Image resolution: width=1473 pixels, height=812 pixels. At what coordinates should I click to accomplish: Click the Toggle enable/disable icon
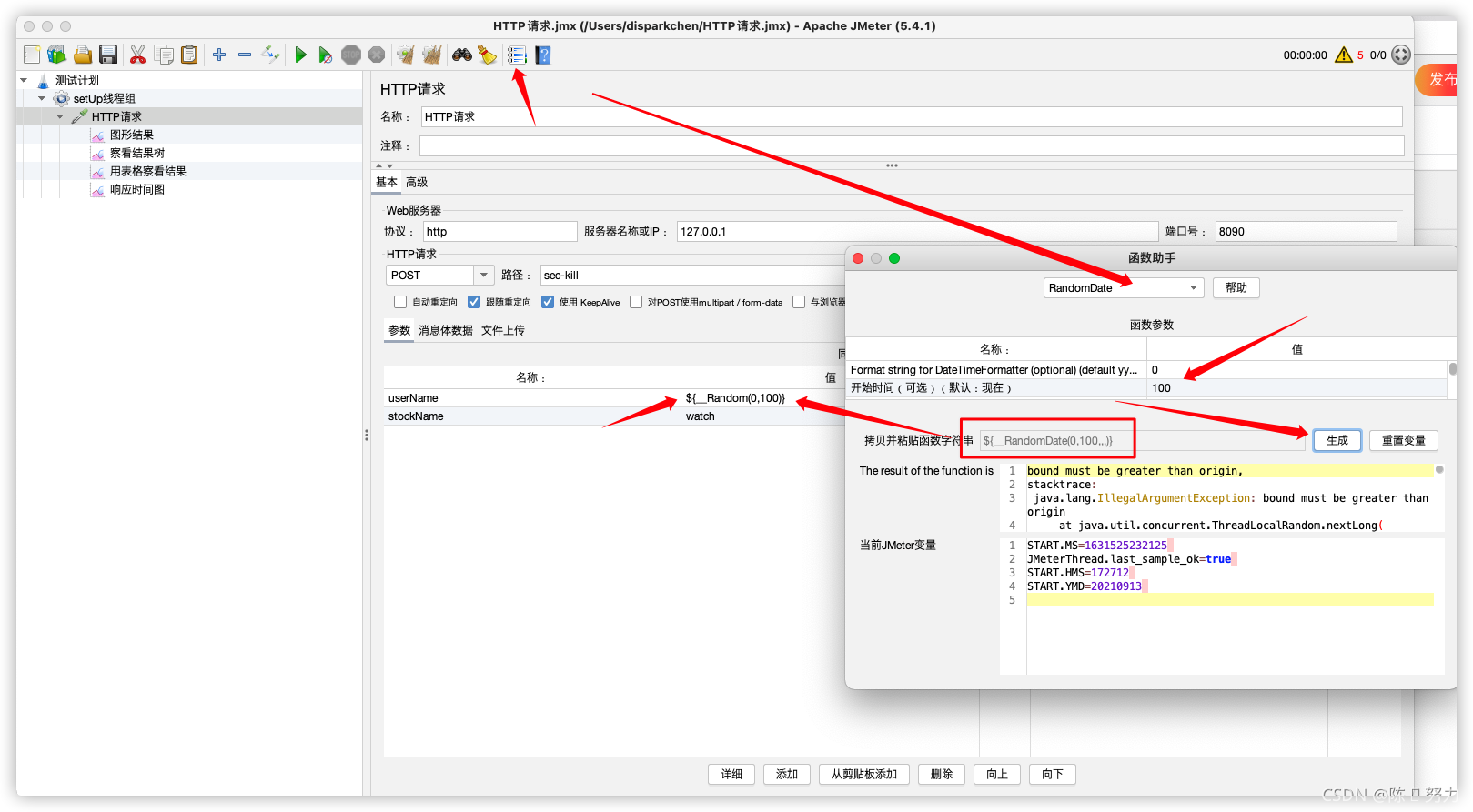270,55
